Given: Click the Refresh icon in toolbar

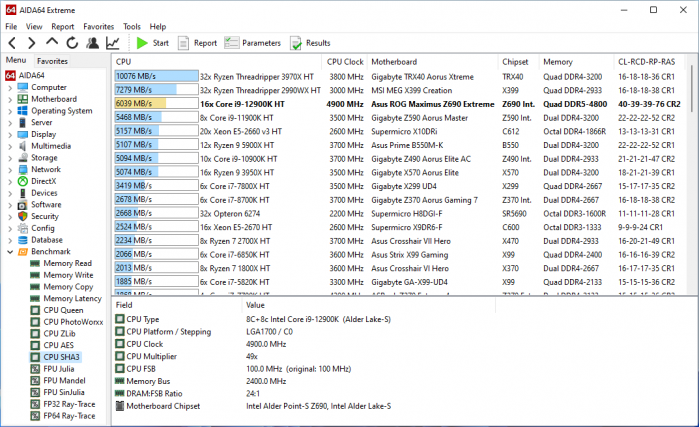Looking at the screenshot, I should coord(72,43).
